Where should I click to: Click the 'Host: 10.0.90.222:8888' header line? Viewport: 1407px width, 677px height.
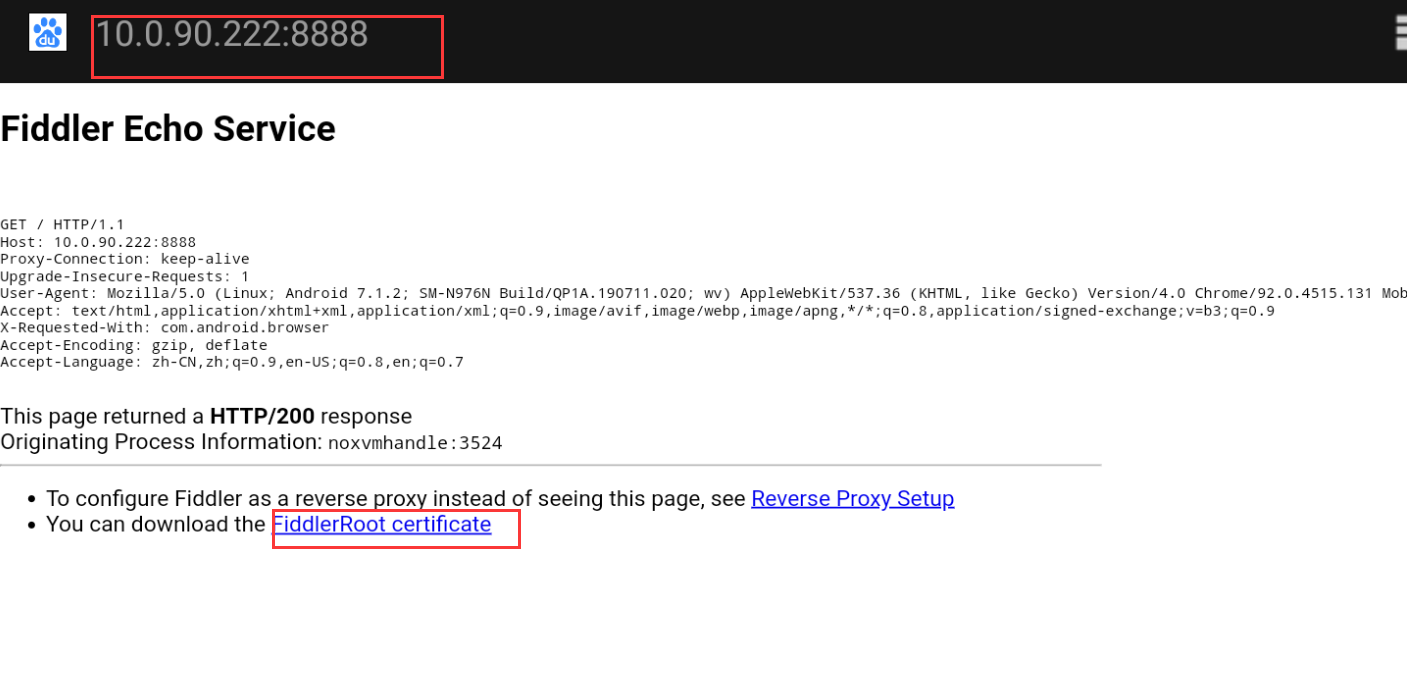click(98, 242)
